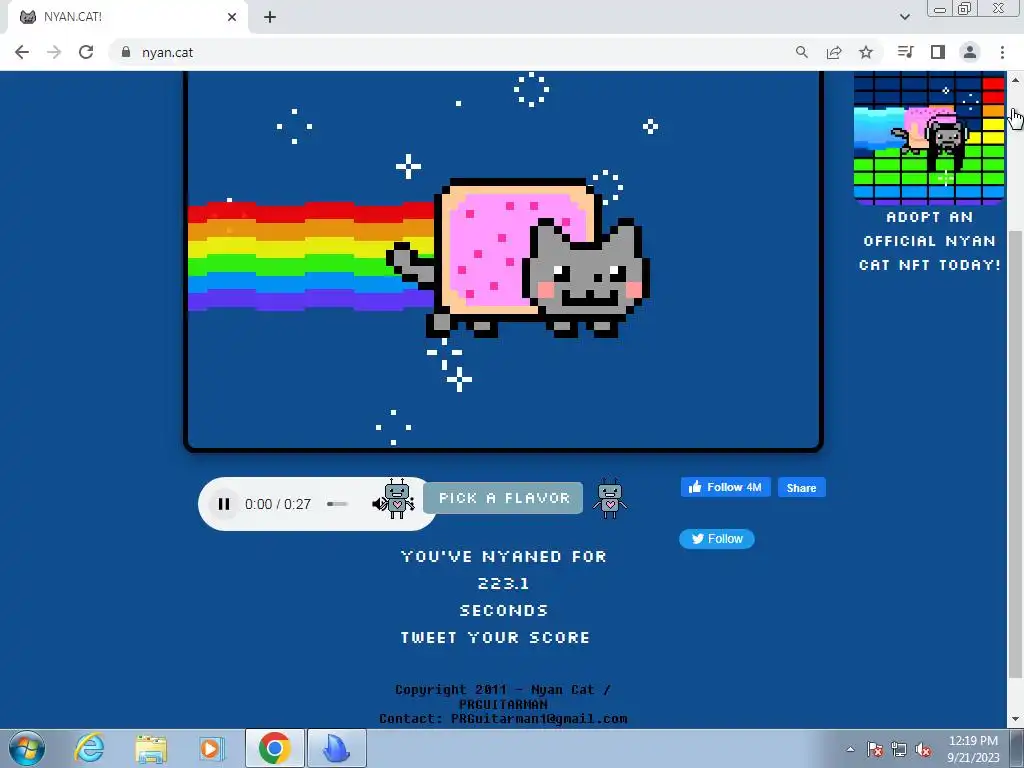Click the 0:00 / 0:27 time display
The image size is (1024, 768).
coord(278,504)
